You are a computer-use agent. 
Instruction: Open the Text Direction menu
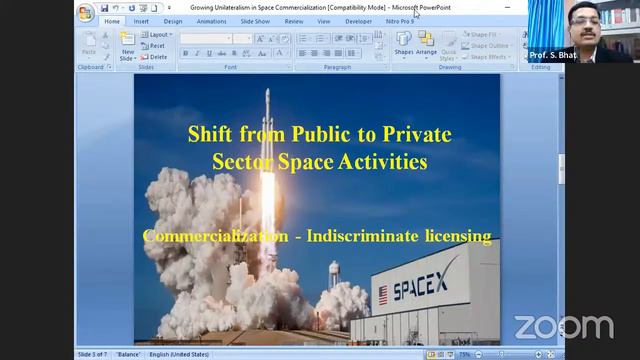click(378, 35)
